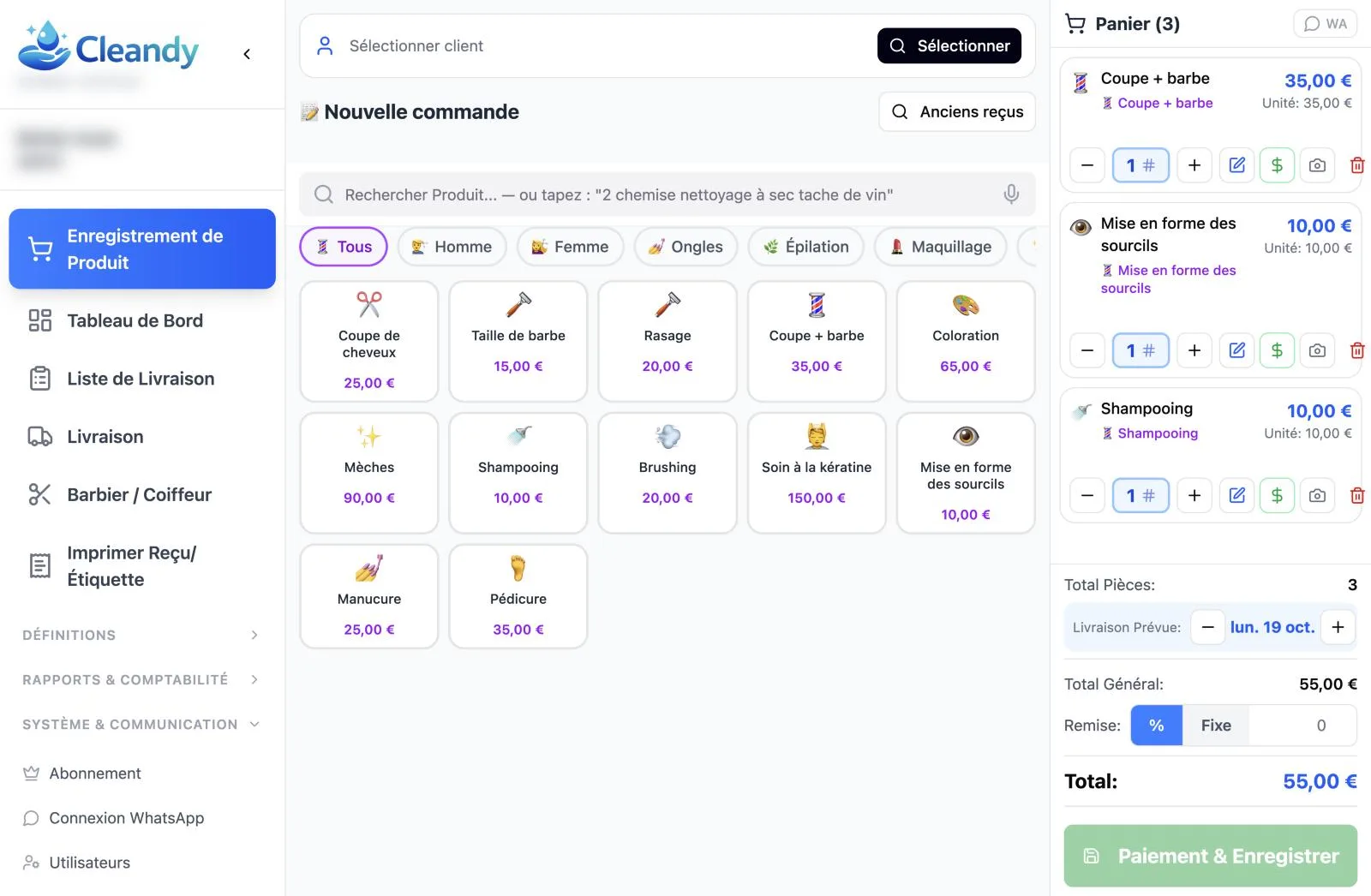Click the dollar icon on Shampooing row

(x=1277, y=495)
